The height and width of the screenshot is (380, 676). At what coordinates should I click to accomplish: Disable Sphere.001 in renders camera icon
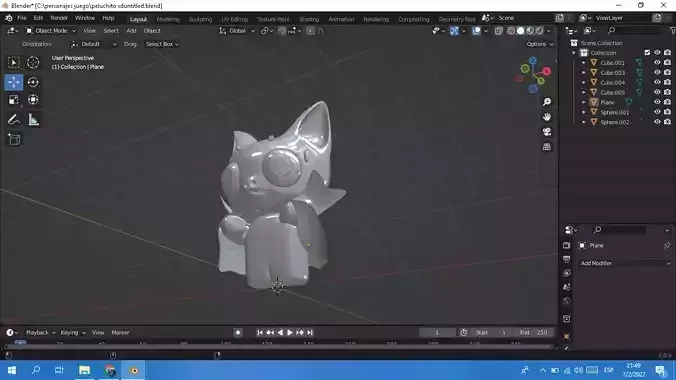click(x=667, y=112)
